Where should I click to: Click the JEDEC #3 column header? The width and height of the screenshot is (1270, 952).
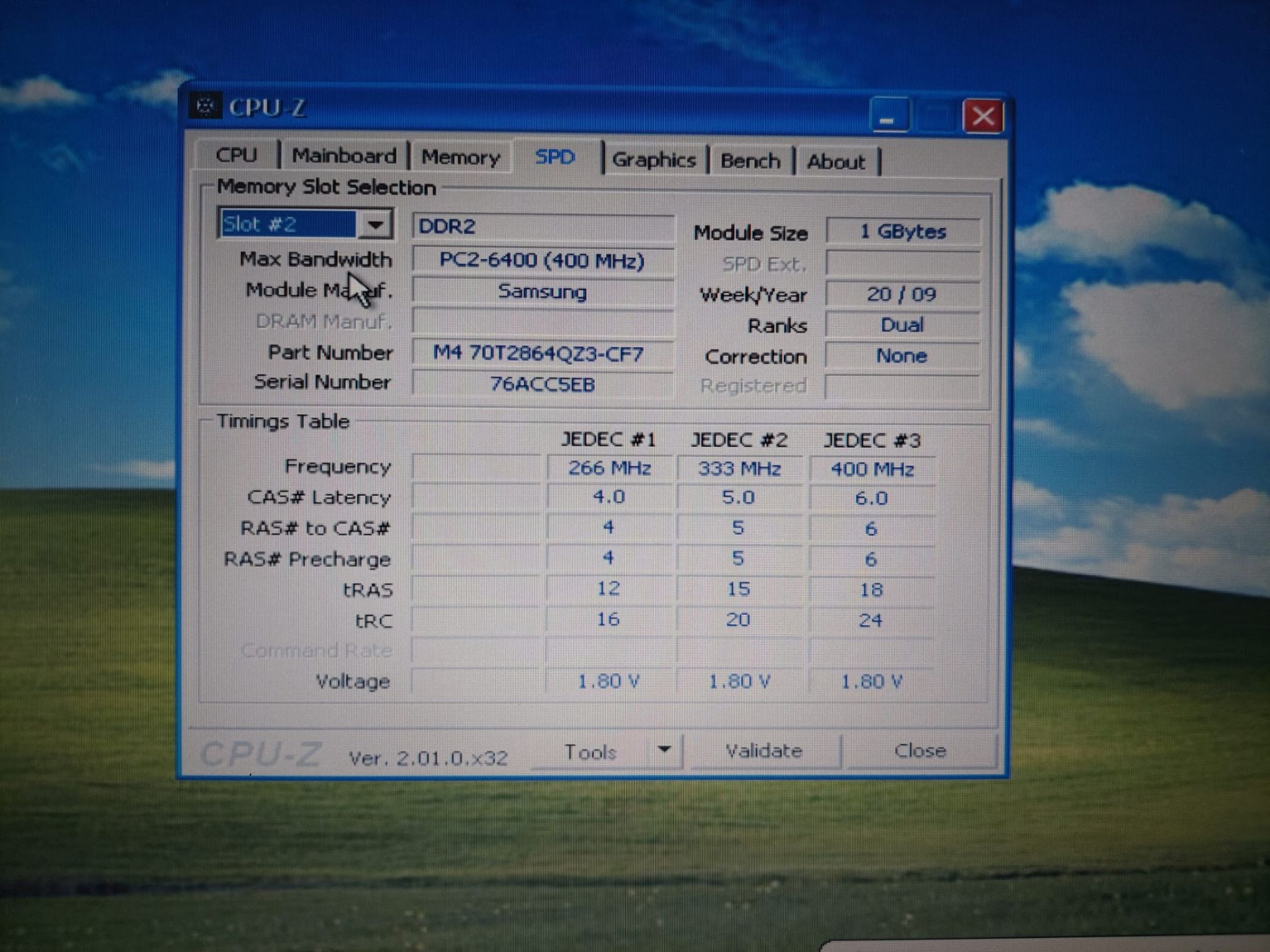pyautogui.click(x=872, y=441)
